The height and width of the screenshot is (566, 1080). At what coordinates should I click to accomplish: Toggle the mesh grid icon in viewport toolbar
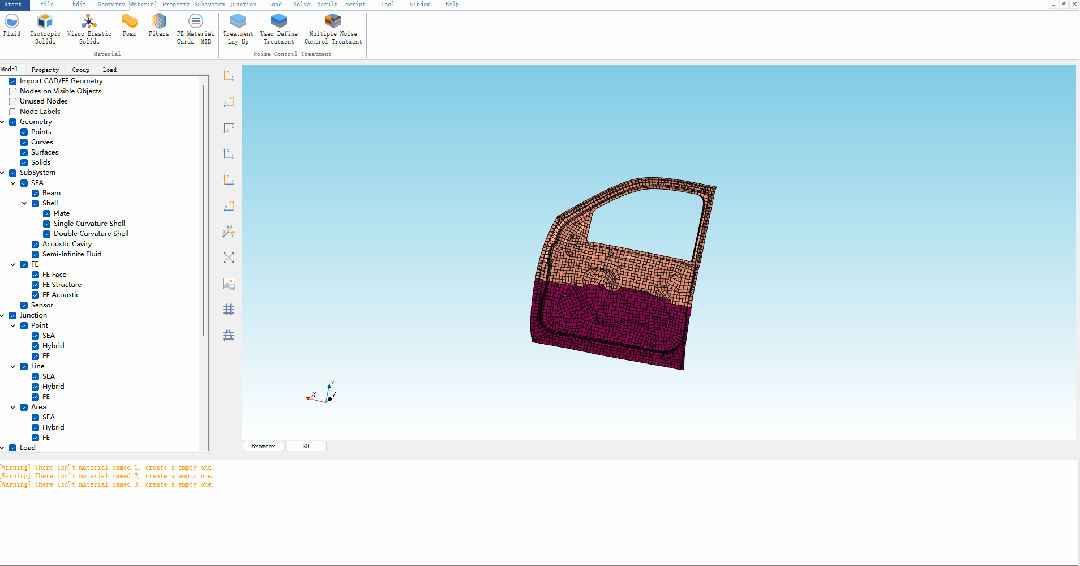[x=229, y=309]
